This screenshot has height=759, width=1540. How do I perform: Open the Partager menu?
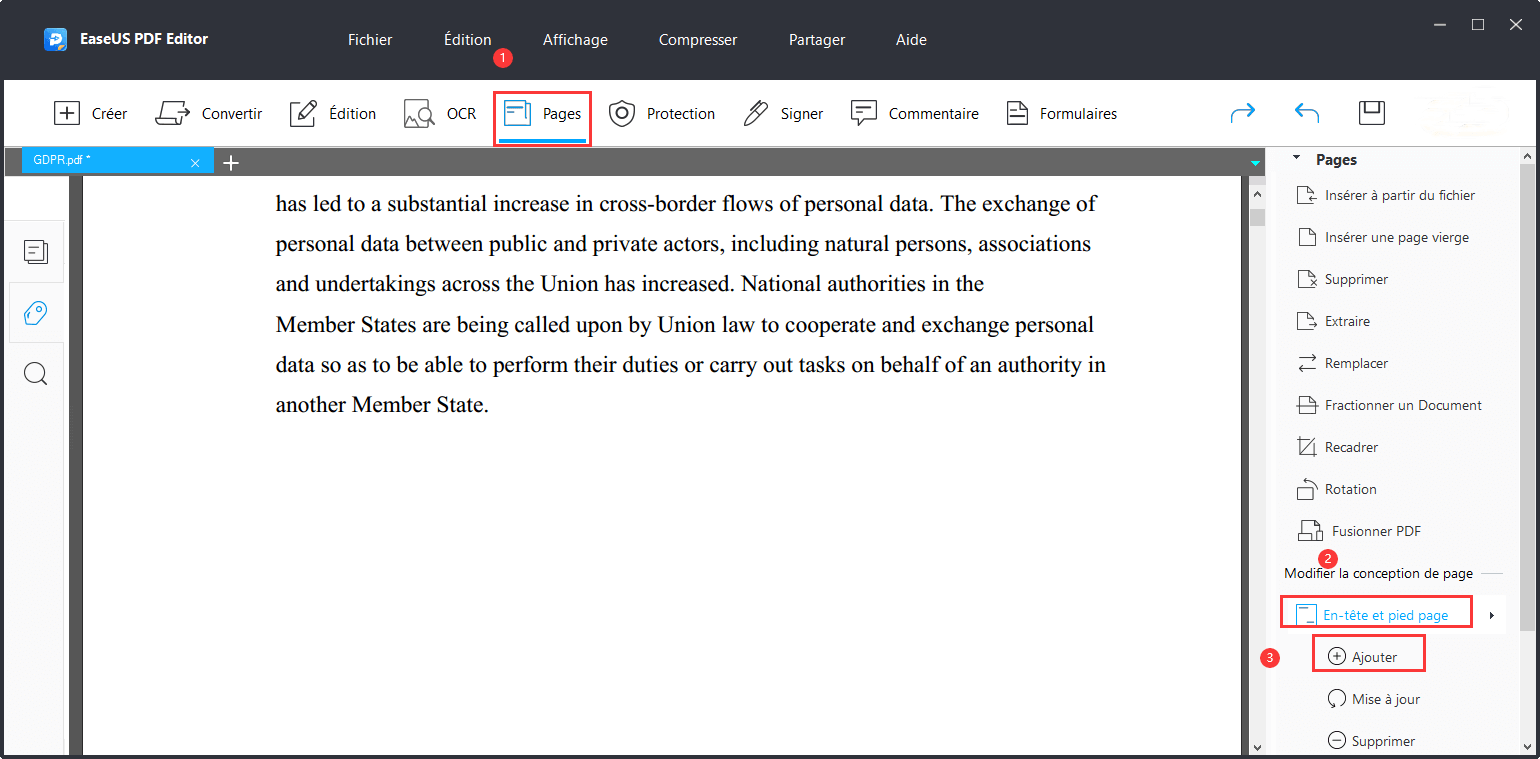click(x=817, y=40)
